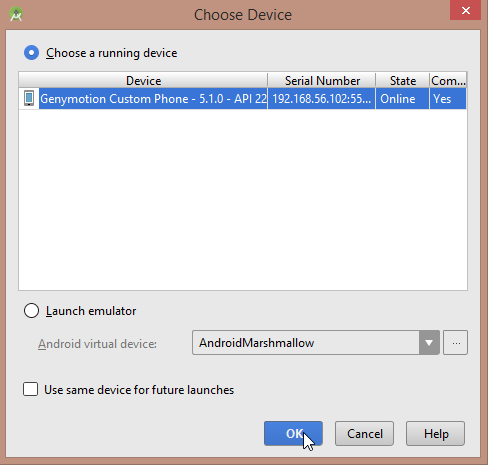Viewport: 488px width, 465px height.
Task: Open the Android virtual device dropdown arrow
Action: [429, 343]
